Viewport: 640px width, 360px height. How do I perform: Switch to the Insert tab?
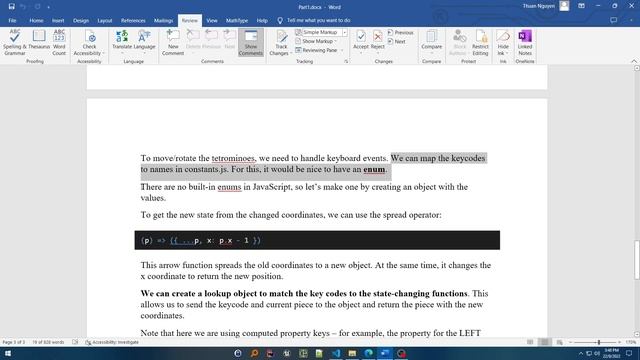(58, 20)
